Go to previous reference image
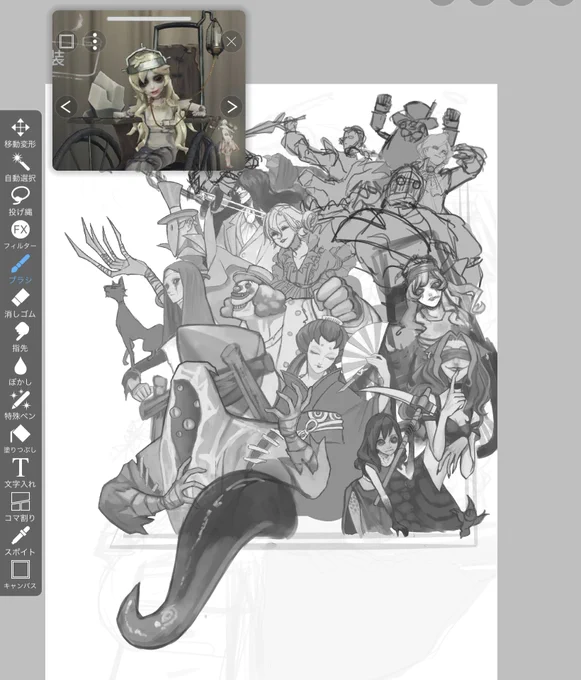The width and height of the screenshot is (581, 680). point(66,107)
